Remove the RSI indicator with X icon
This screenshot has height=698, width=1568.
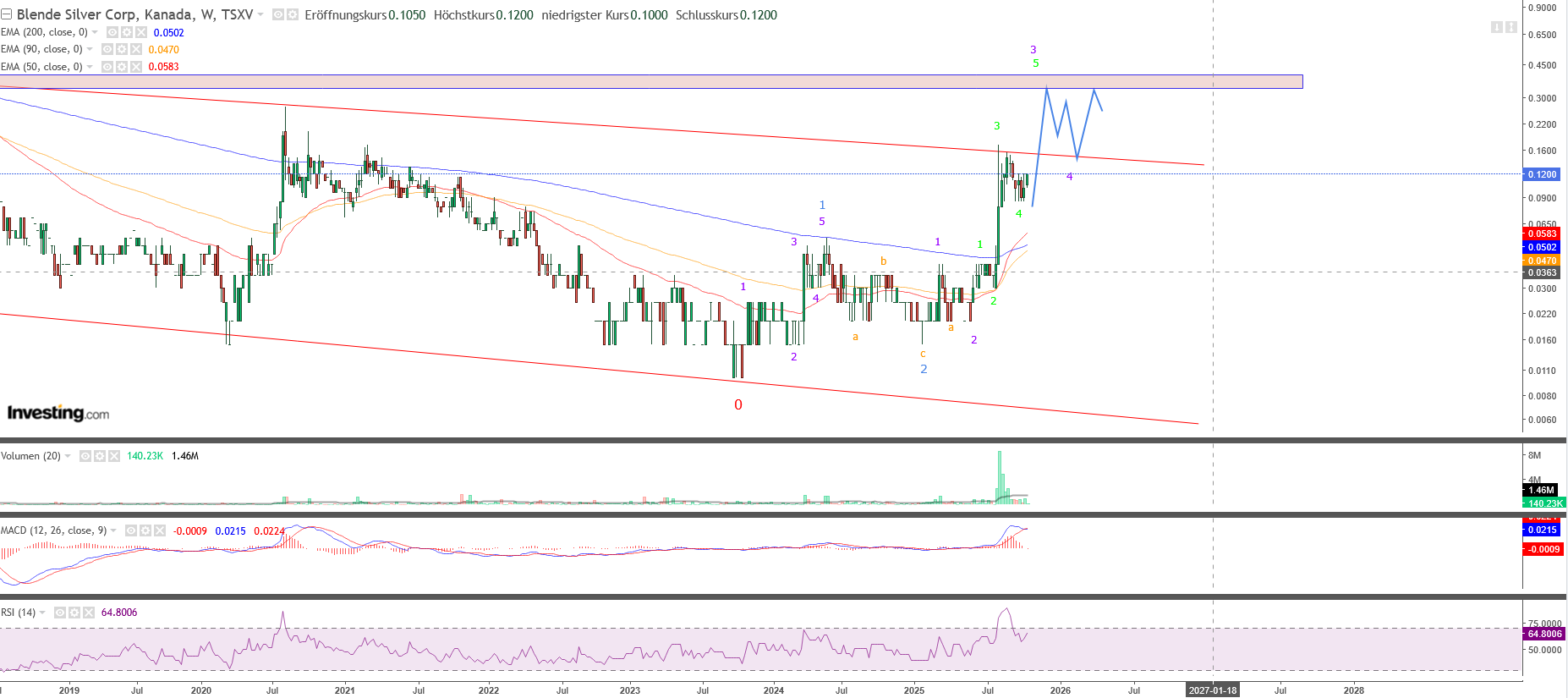(x=89, y=613)
